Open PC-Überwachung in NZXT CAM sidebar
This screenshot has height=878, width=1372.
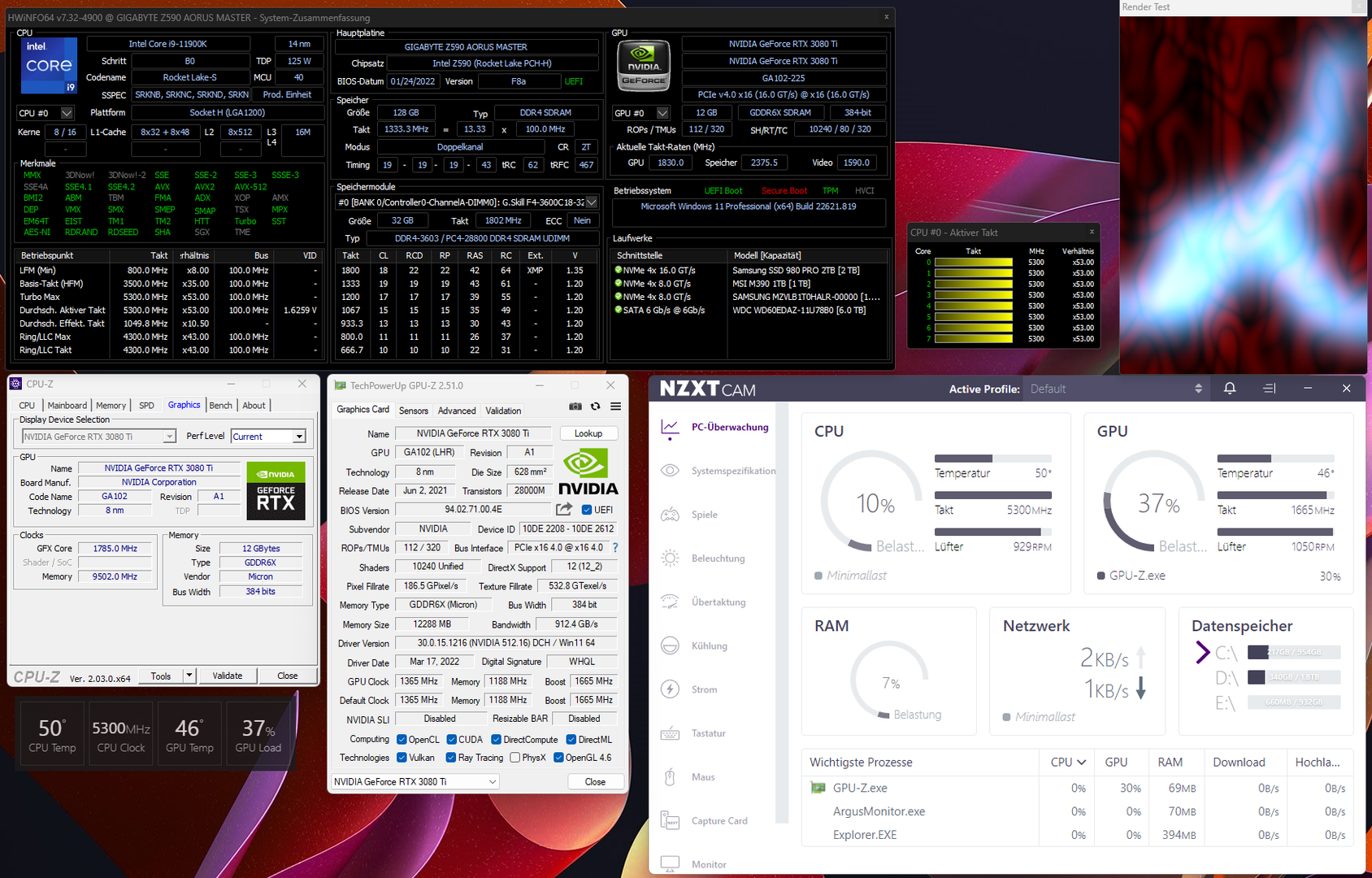714,427
